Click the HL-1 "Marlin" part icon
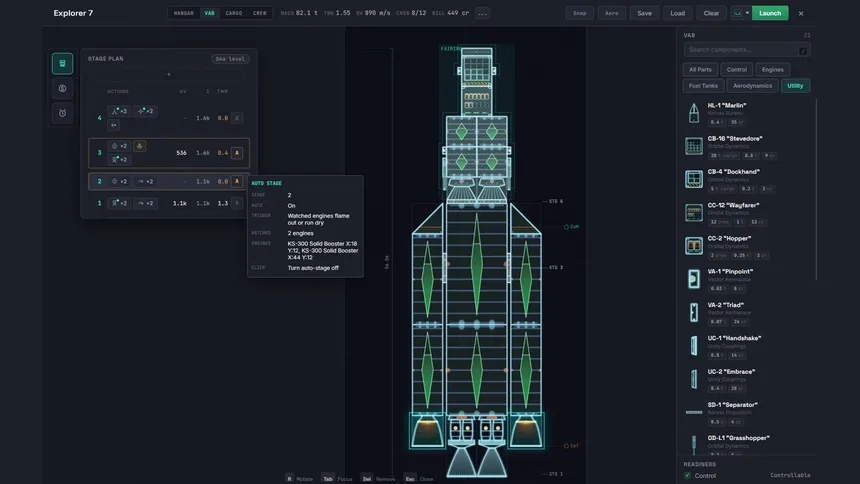 pyautogui.click(x=694, y=112)
